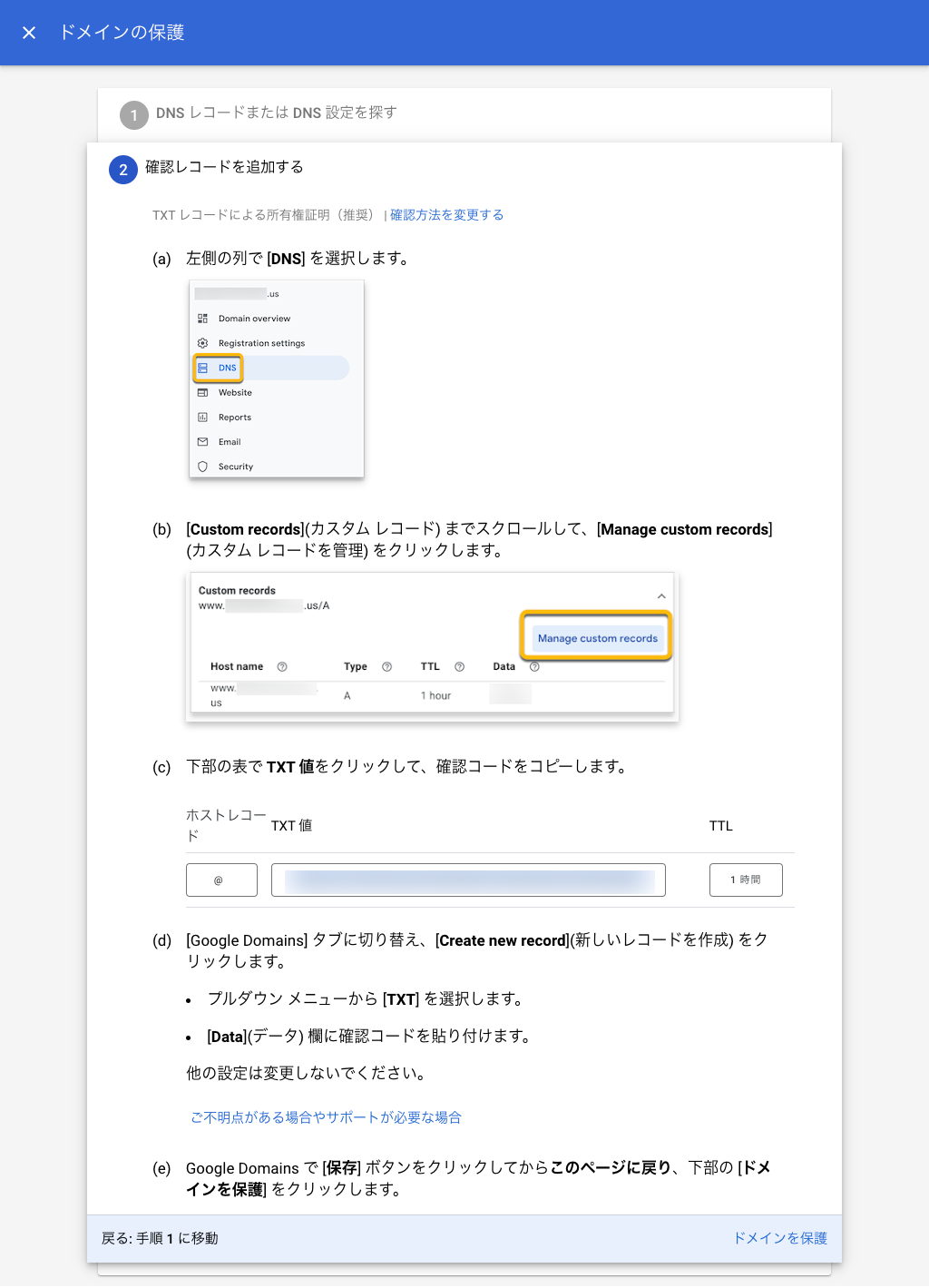Click the Domain overview icon
Image resolution: width=929 pixels, height=1288 pixels.
[x=203, y=319]
